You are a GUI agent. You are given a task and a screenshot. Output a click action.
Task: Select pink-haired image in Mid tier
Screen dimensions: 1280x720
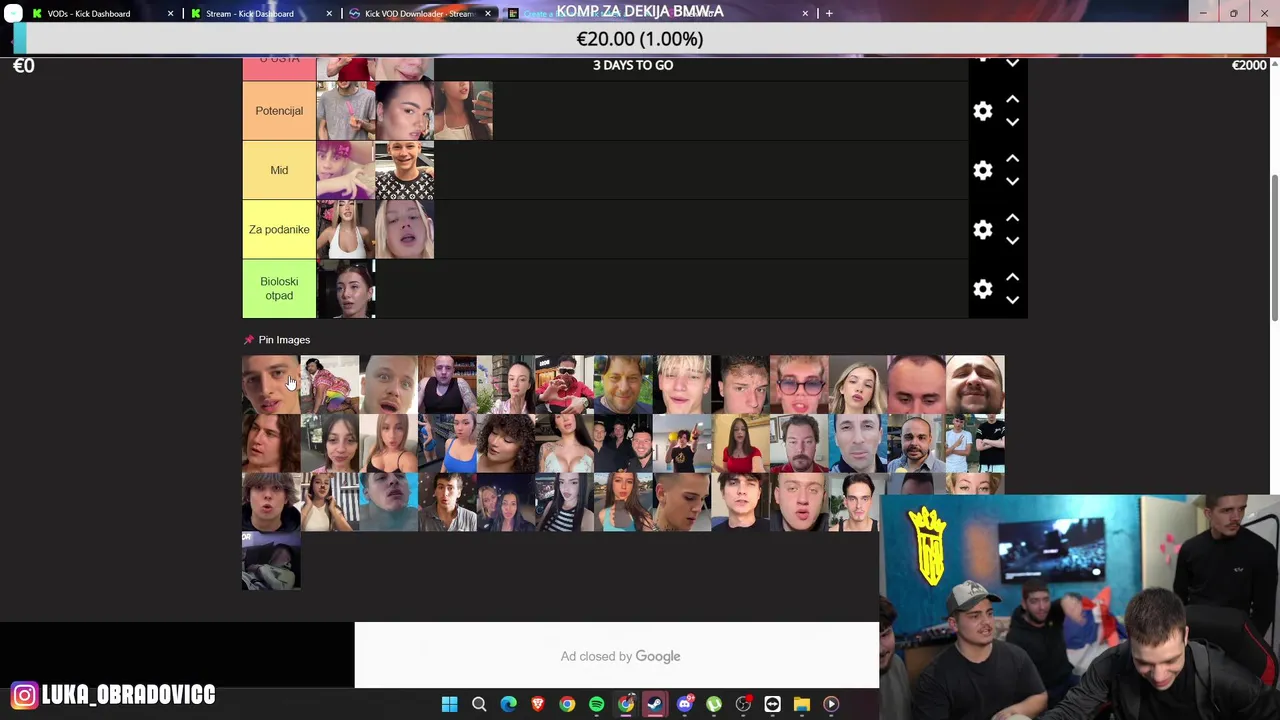click(x=345, y=170)
